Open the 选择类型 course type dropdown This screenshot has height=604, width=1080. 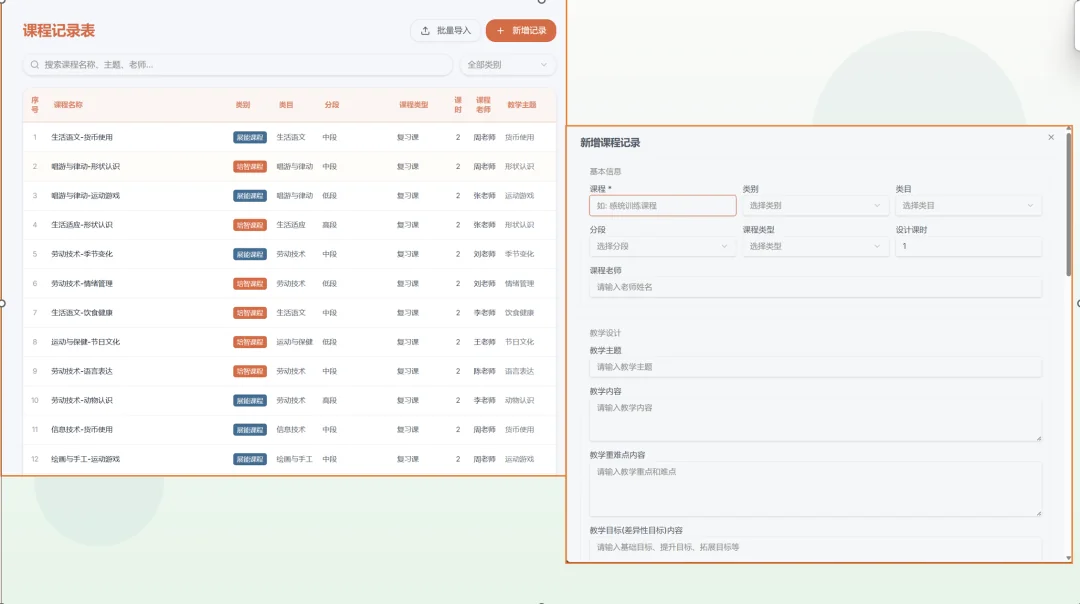[x=815, y=246]
